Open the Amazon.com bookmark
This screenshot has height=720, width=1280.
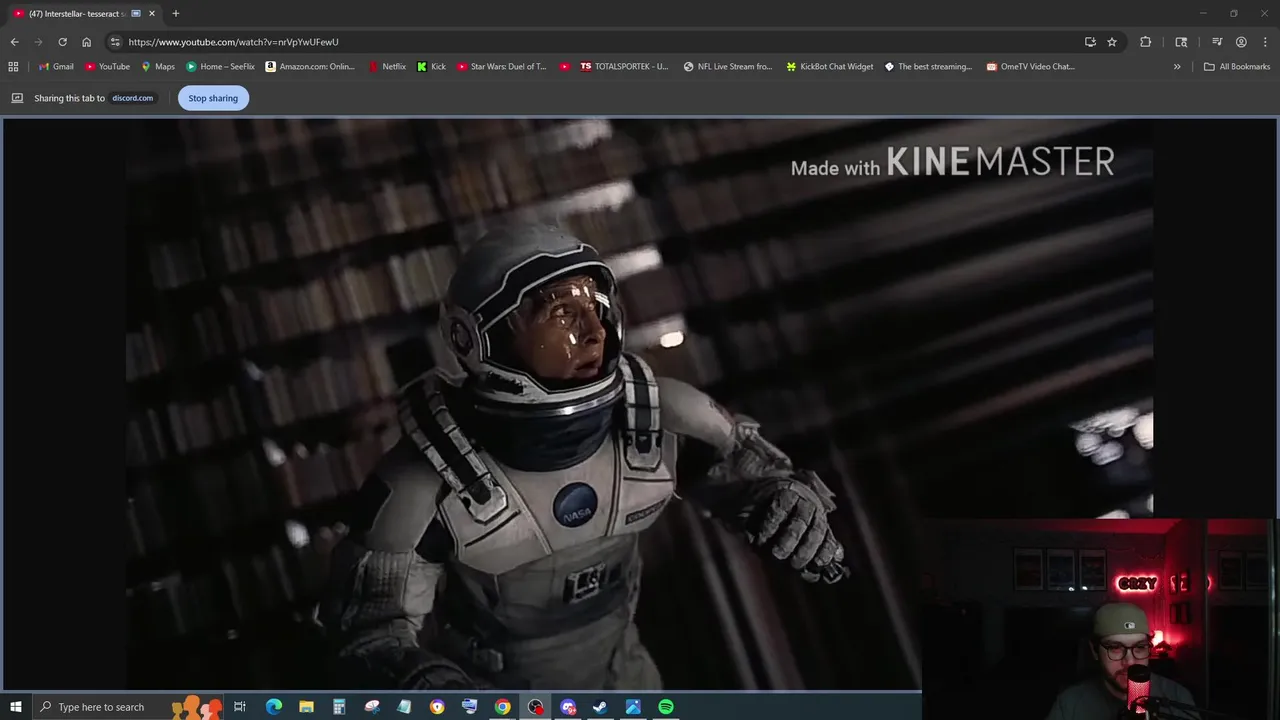(310, 67)
